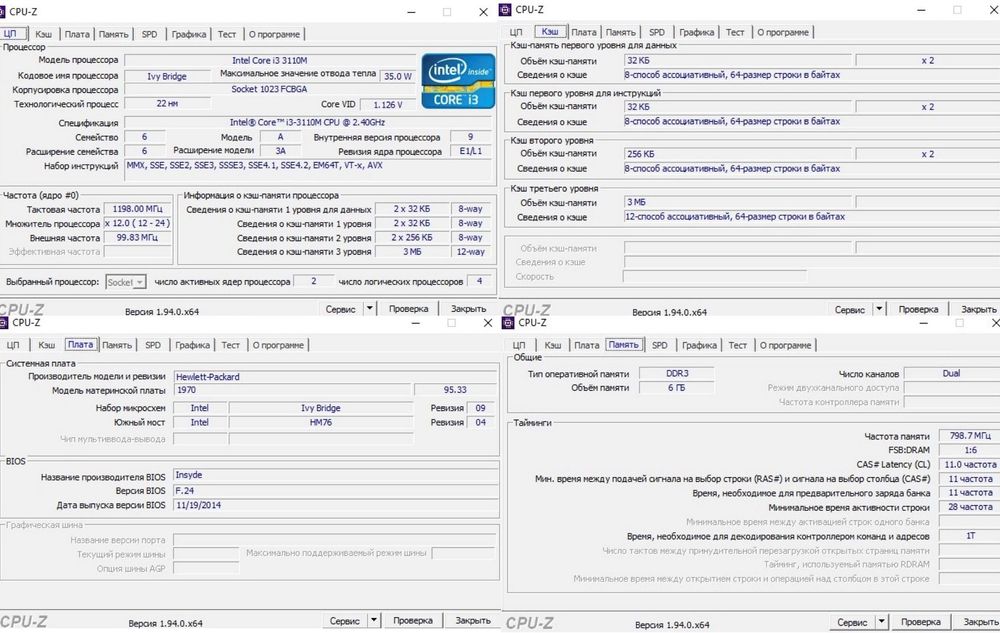Click the 28 частота row active time value
Viewport: 1000px width, 633px height.
click(x=969, y=507)
